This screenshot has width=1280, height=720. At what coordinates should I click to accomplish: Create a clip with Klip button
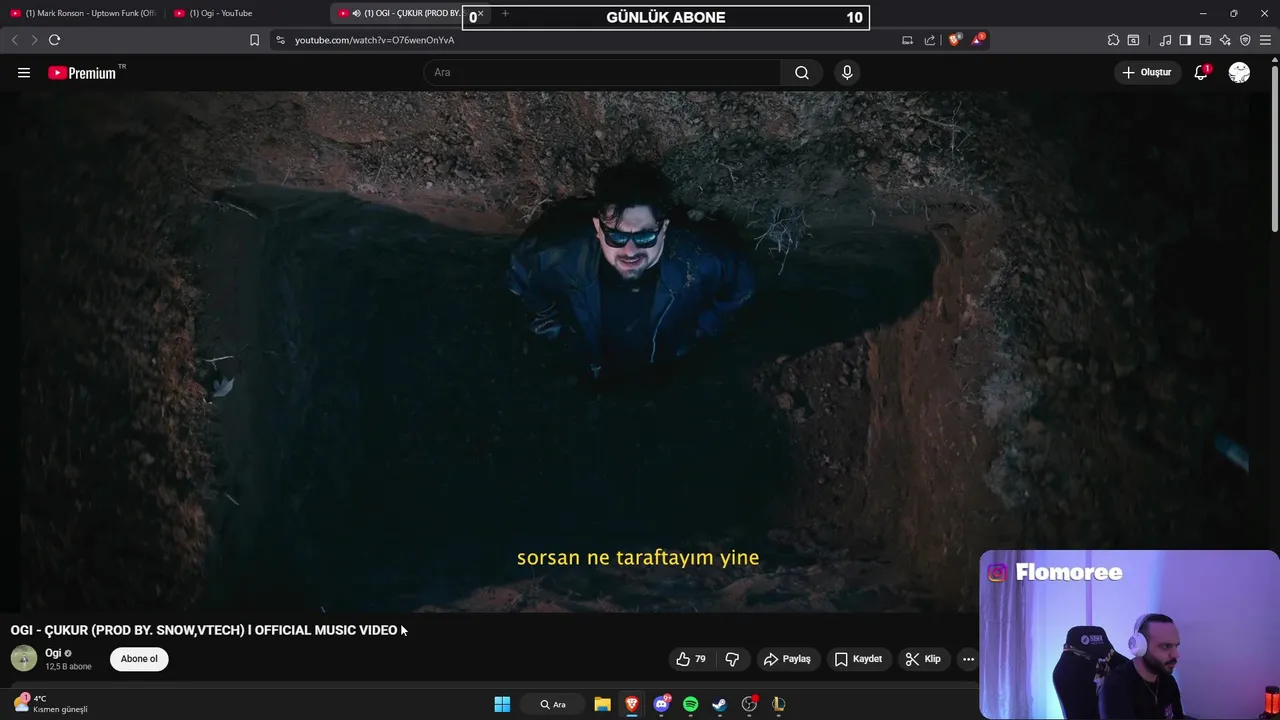click(923, 659)
